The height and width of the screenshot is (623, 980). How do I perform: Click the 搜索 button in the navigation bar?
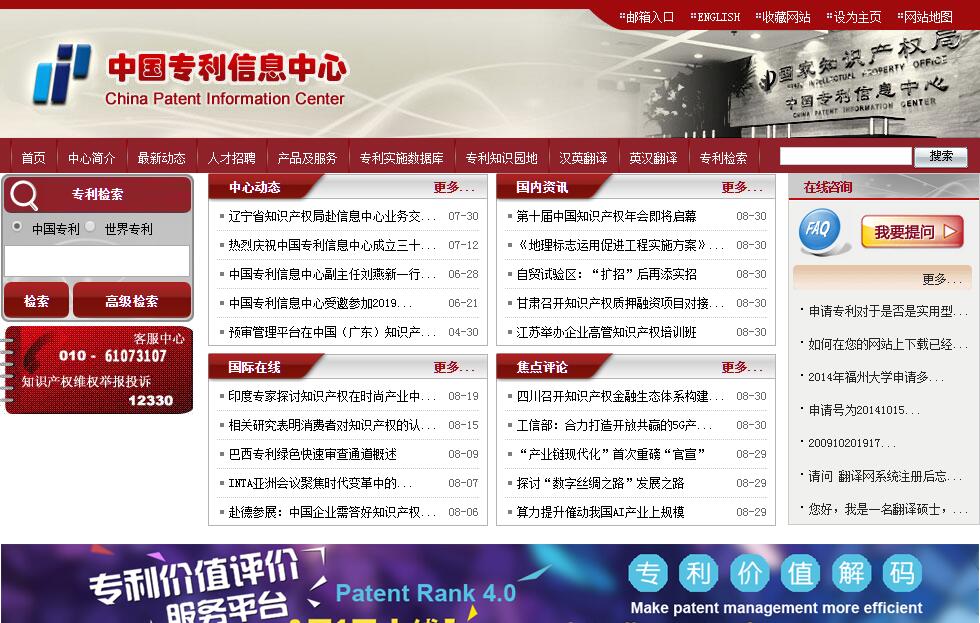[x=940, y=157]
